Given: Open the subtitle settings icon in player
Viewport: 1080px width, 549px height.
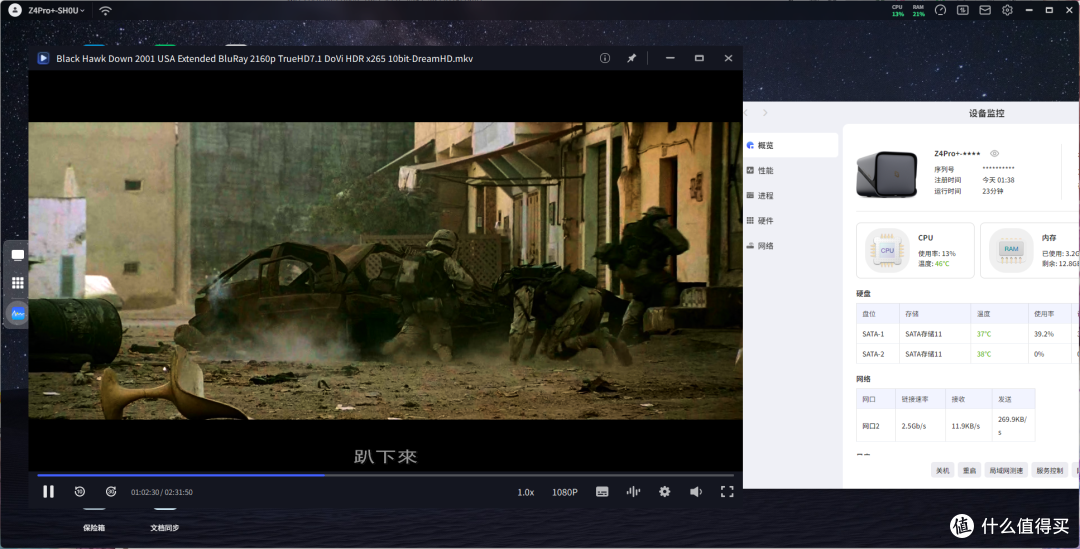Looking at the screenshot, I should (x=602, y=492).
